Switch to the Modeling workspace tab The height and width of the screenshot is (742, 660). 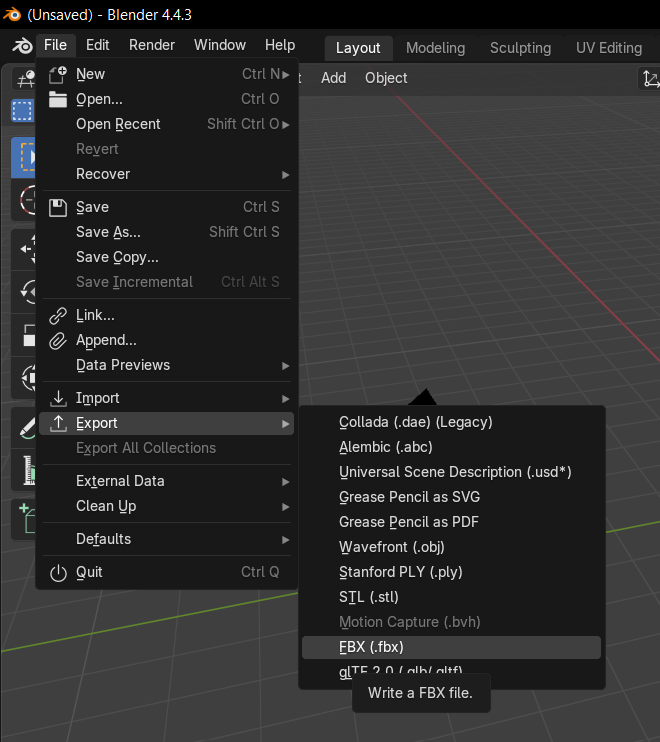coord(435,48)
